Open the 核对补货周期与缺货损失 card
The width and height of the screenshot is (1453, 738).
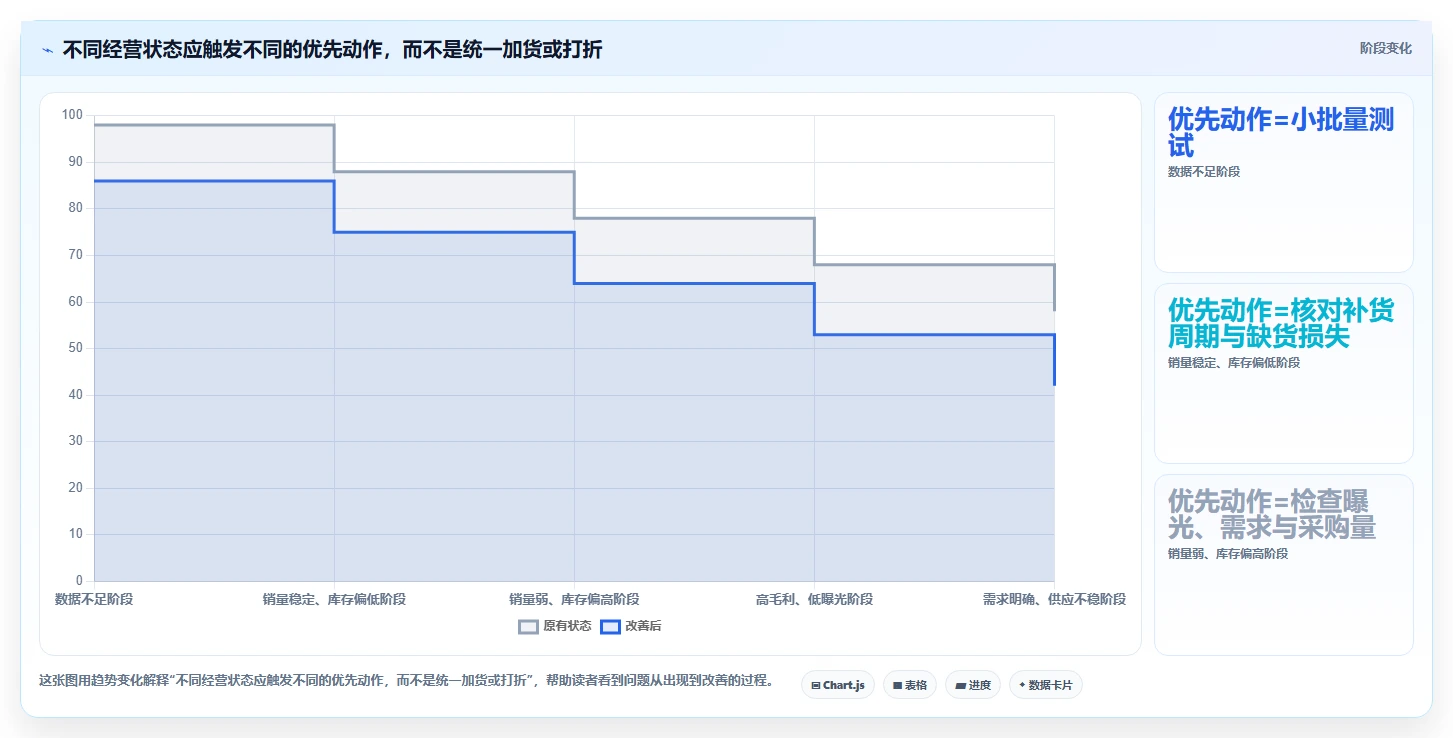(x=1284, y=374)
